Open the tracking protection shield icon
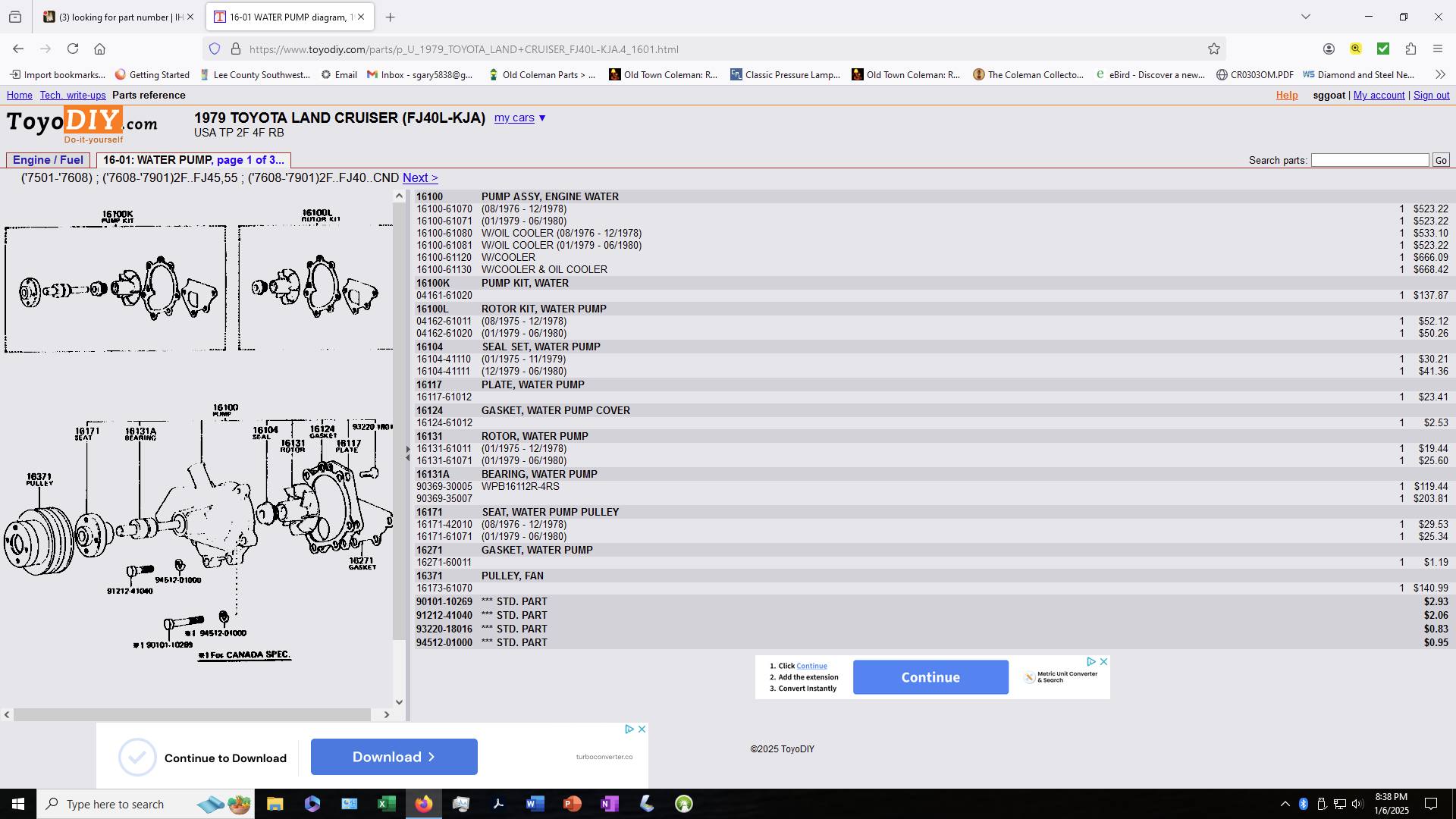The height and width of the screenshot is (819, 1456). [215, 49]
